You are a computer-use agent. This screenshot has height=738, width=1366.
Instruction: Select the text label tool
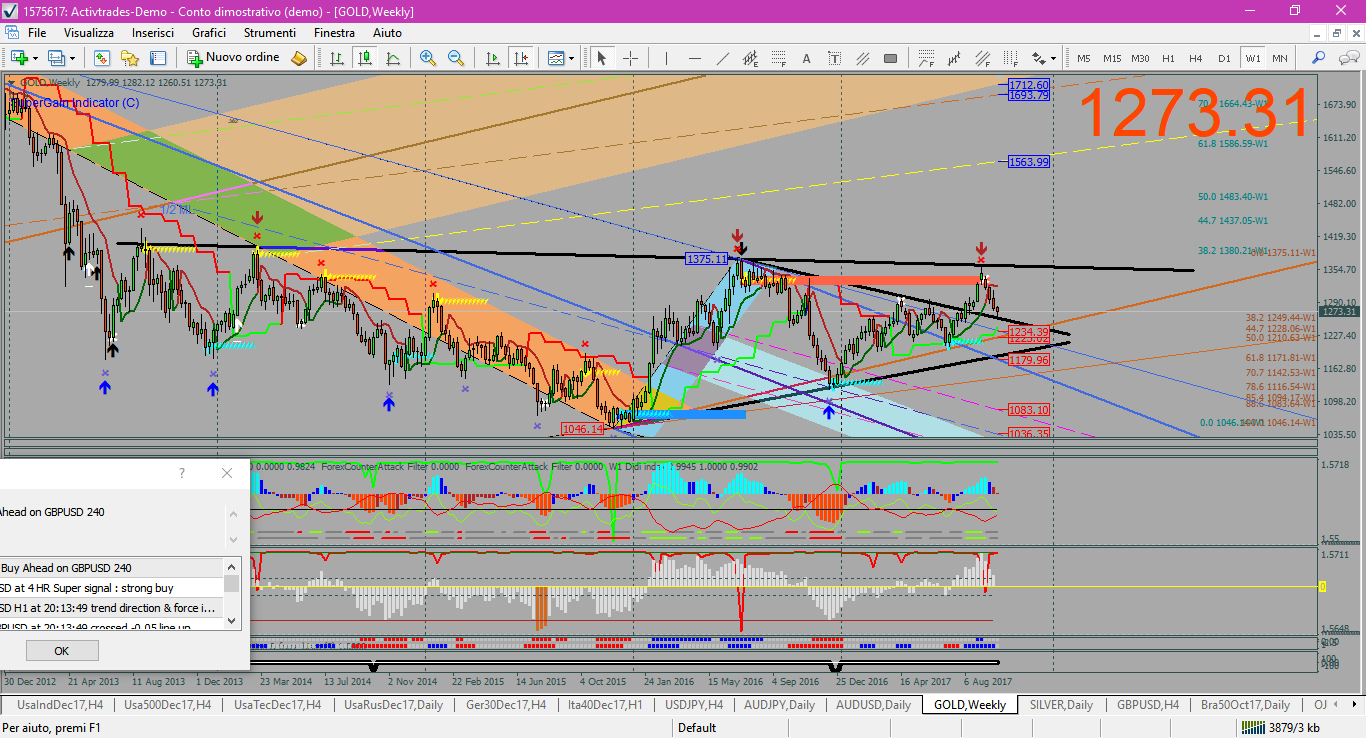point(834,58)
